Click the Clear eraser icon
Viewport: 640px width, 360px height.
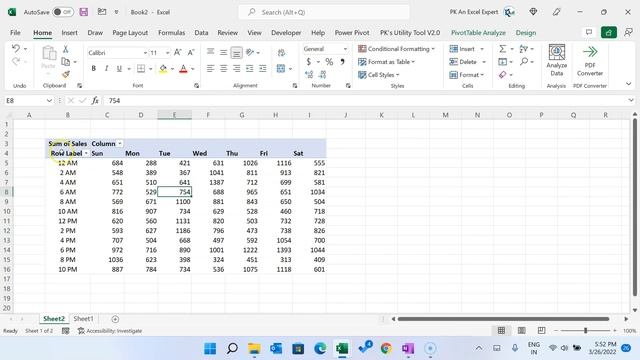pos(502,75)
